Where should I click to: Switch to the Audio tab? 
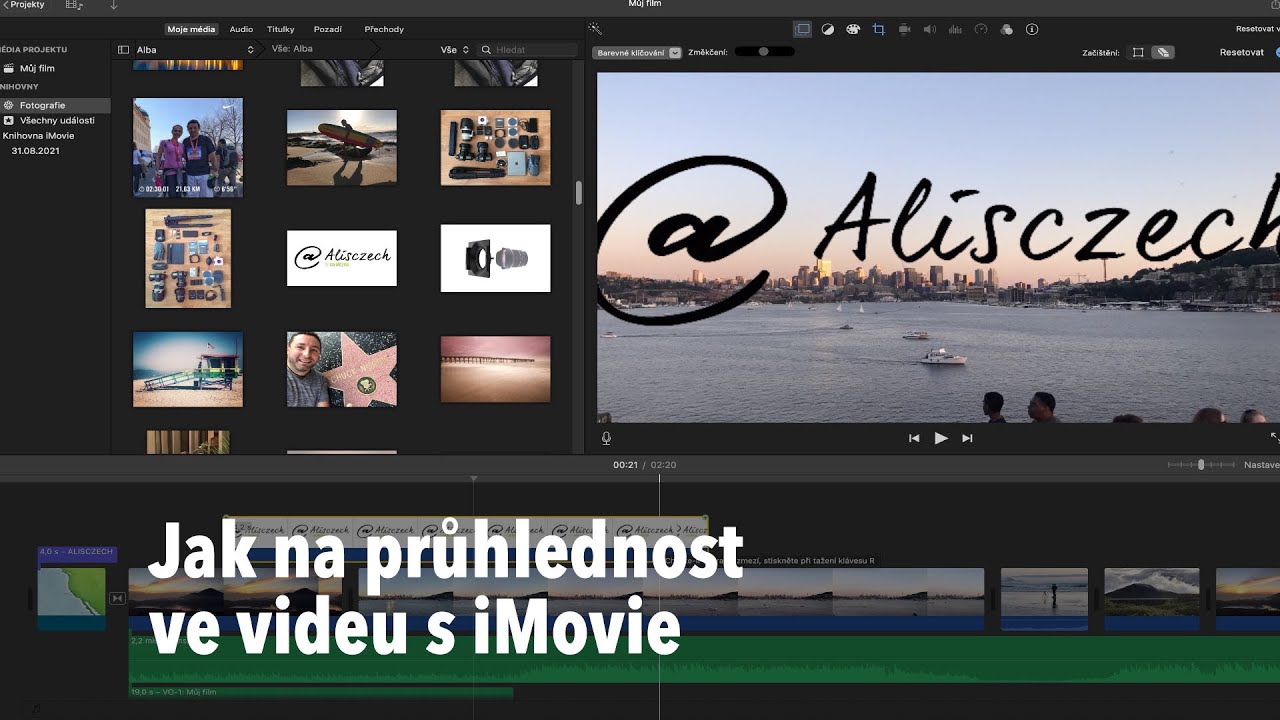pos(241,29)
